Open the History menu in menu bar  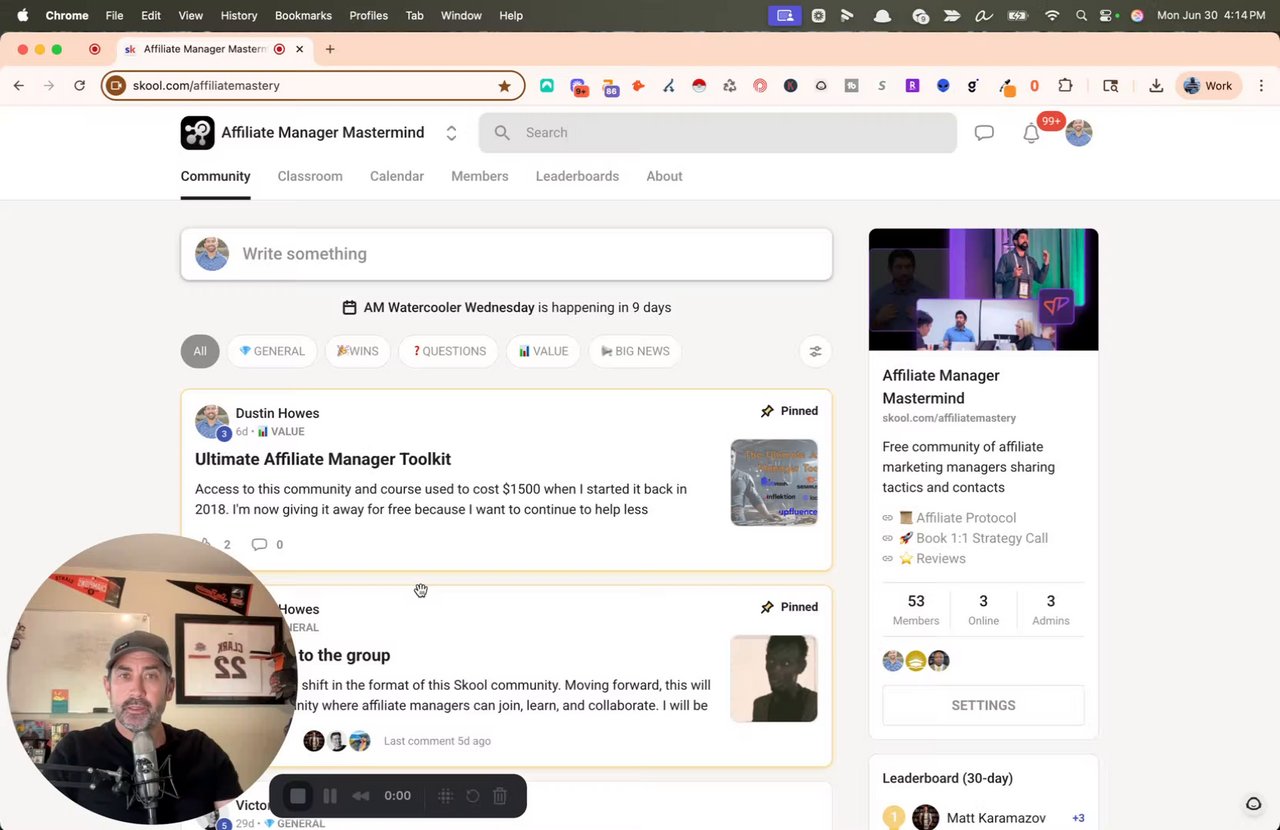pos(238,16)
